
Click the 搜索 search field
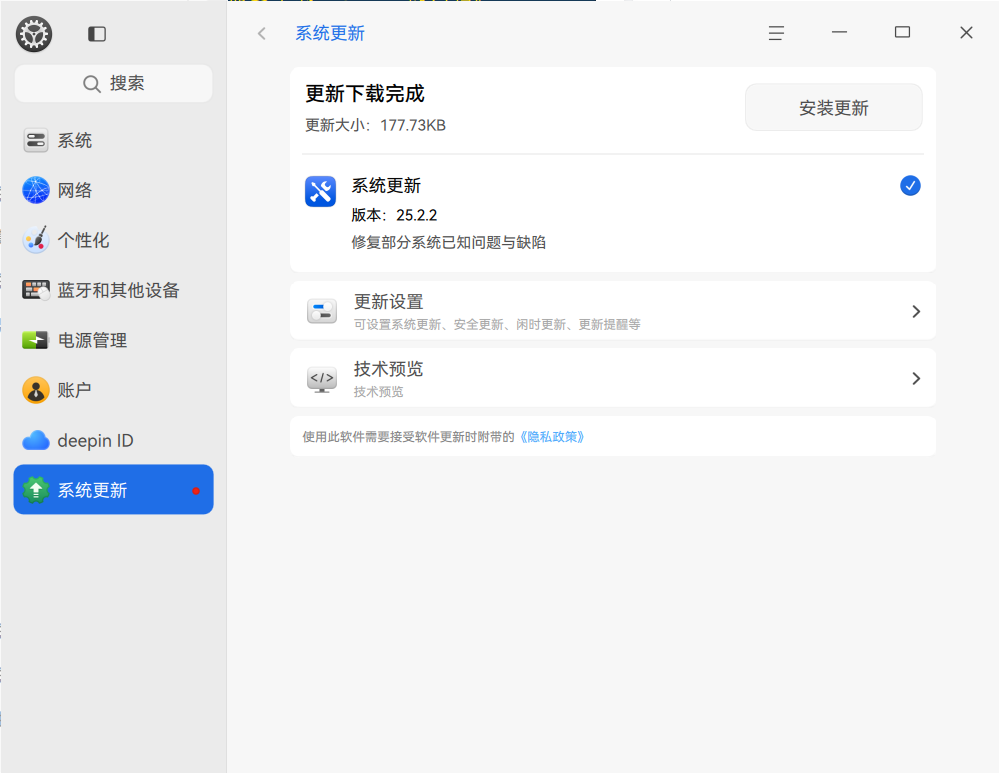(x=113, y=83)
